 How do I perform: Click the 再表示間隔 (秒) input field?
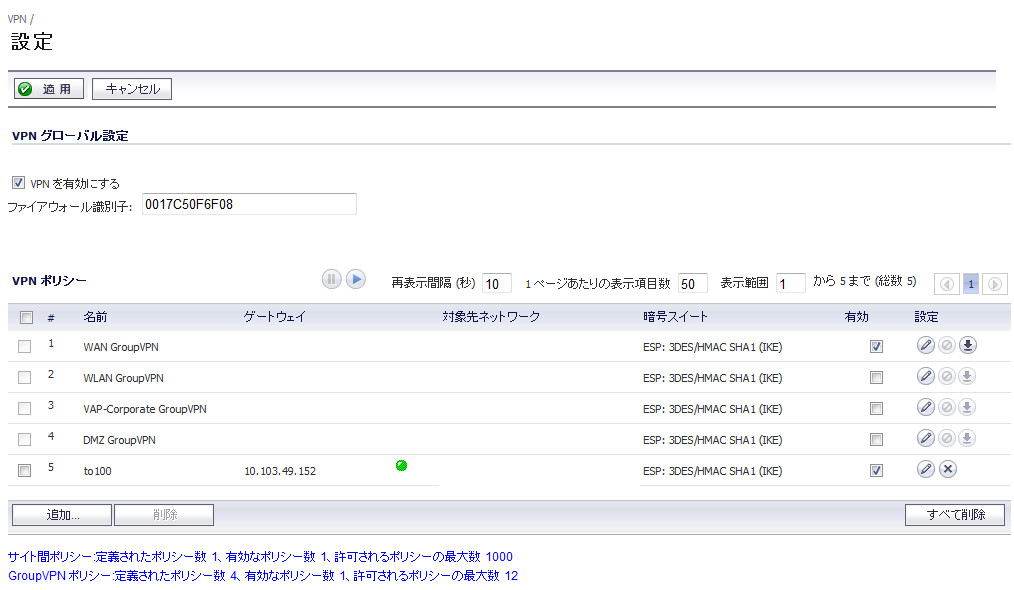(x=497, y=283)
